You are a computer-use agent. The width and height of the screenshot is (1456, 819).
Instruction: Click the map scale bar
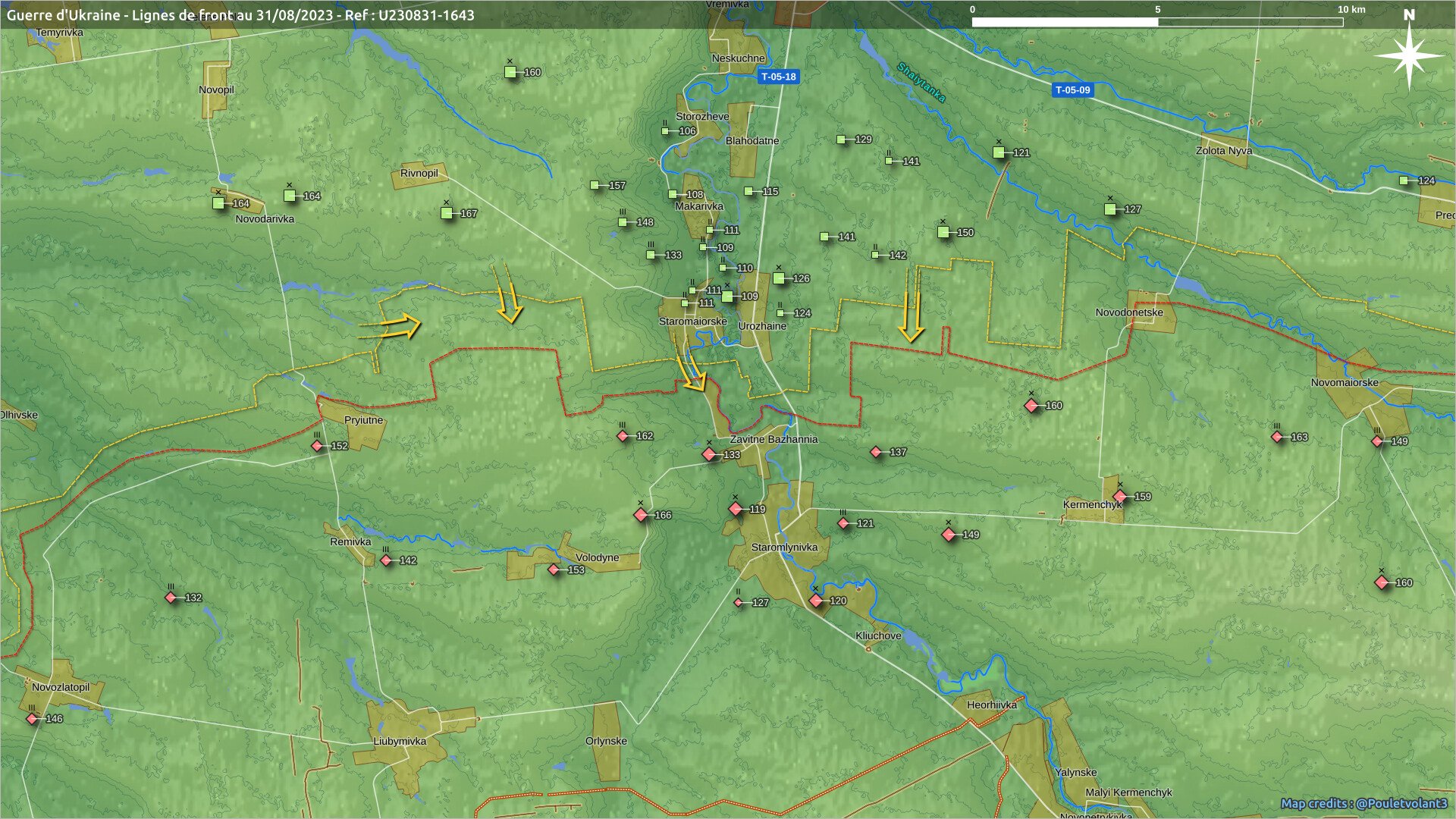(1157, 21)
